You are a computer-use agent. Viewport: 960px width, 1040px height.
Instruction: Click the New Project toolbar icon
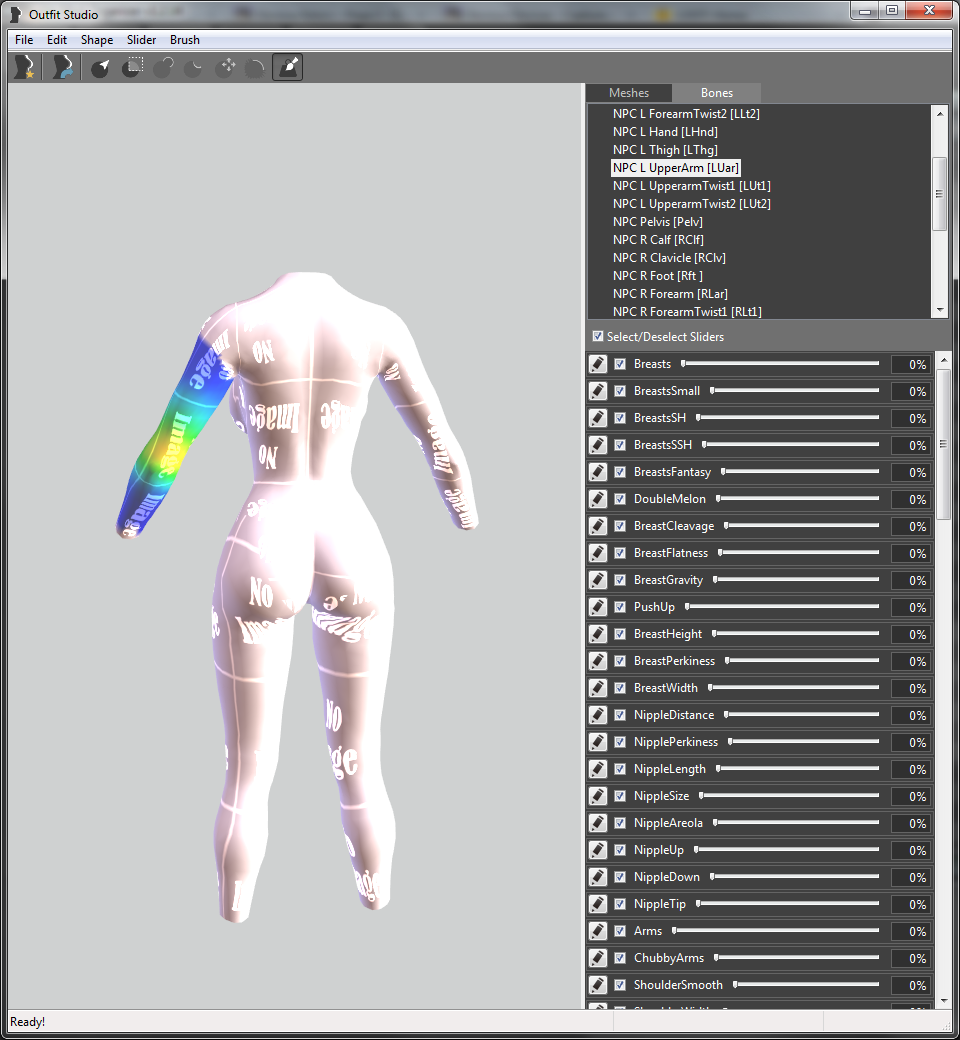(25, 68)
